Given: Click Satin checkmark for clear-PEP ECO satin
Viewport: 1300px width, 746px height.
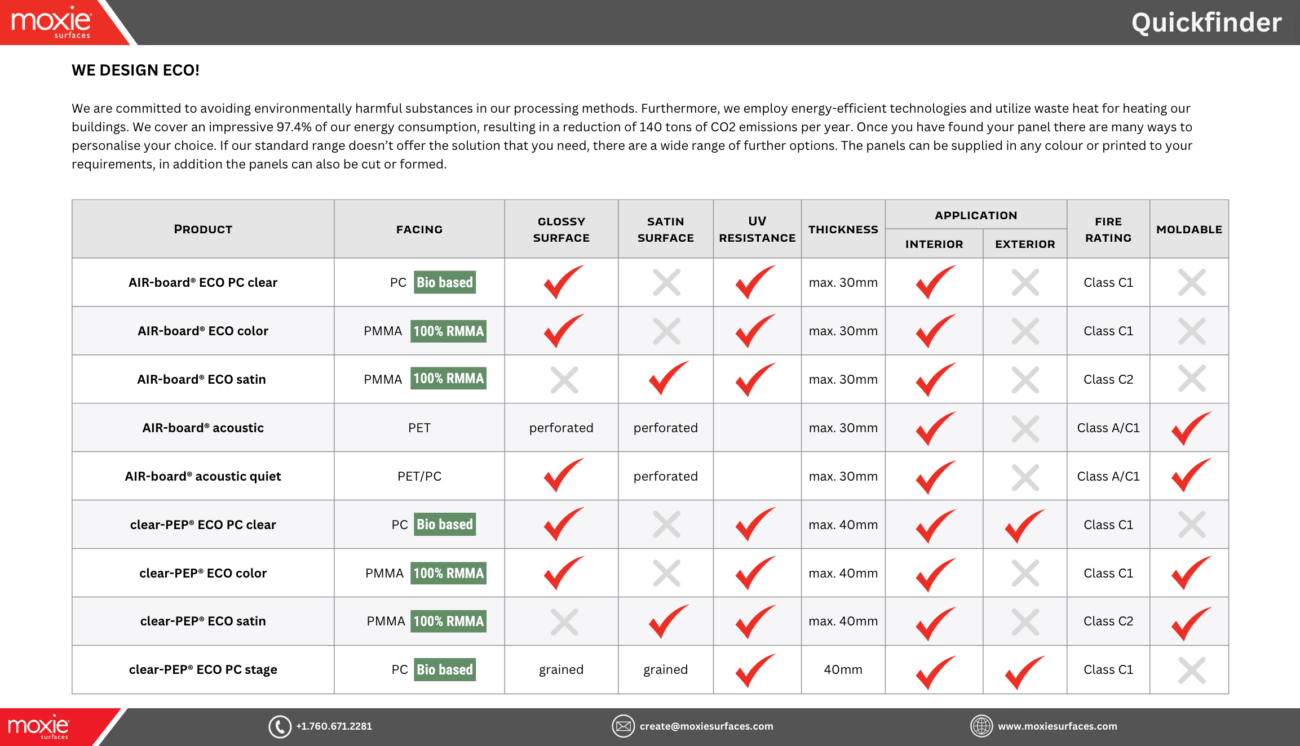Looking at the screenshot, I should 668,621.
